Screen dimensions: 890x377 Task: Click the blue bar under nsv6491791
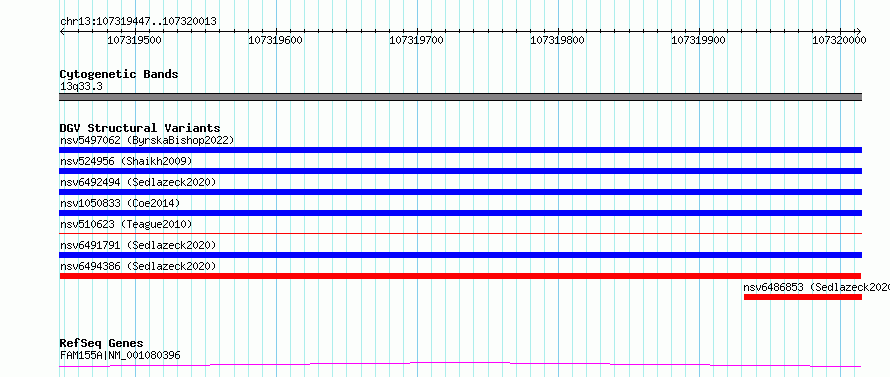click(x=460, y=255)
